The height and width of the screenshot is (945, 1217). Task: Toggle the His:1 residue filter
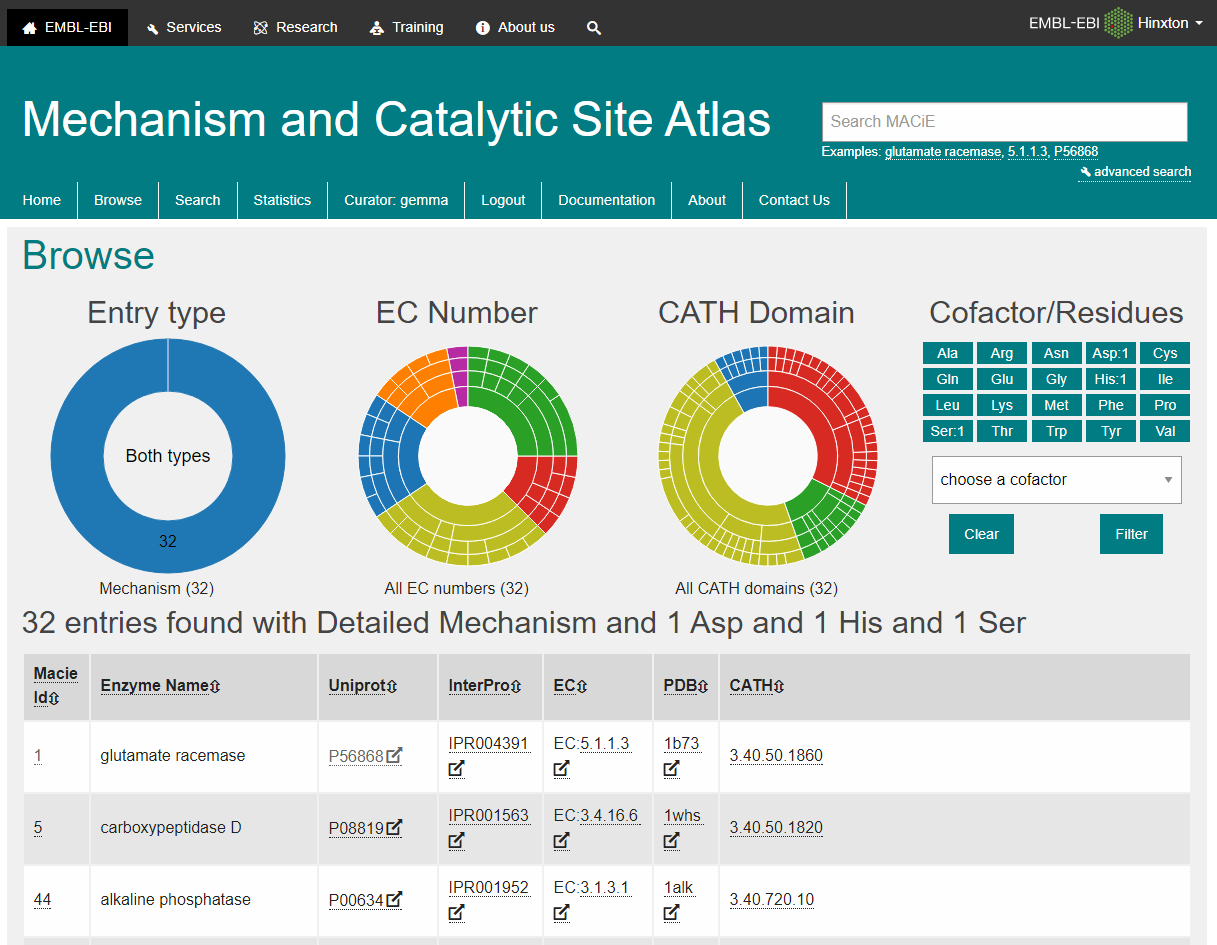tap(1110, 379)
